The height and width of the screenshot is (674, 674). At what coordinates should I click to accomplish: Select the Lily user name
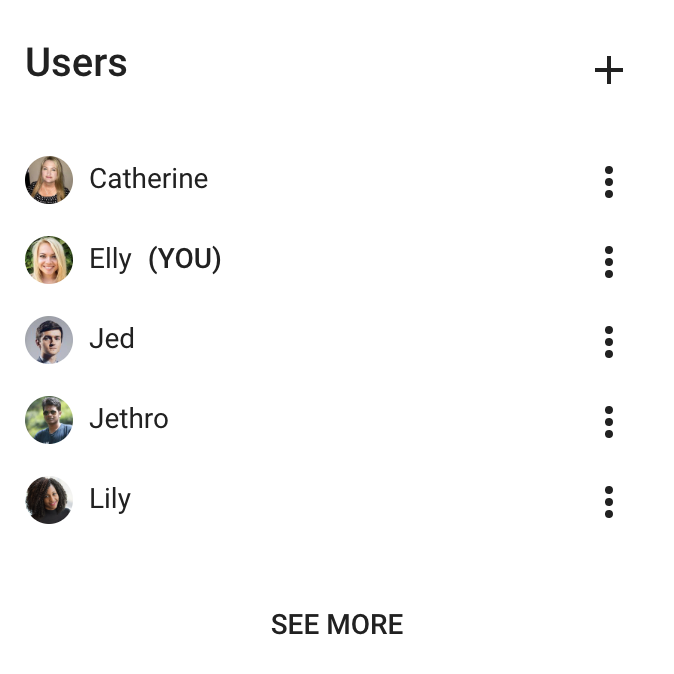(110, 499)
